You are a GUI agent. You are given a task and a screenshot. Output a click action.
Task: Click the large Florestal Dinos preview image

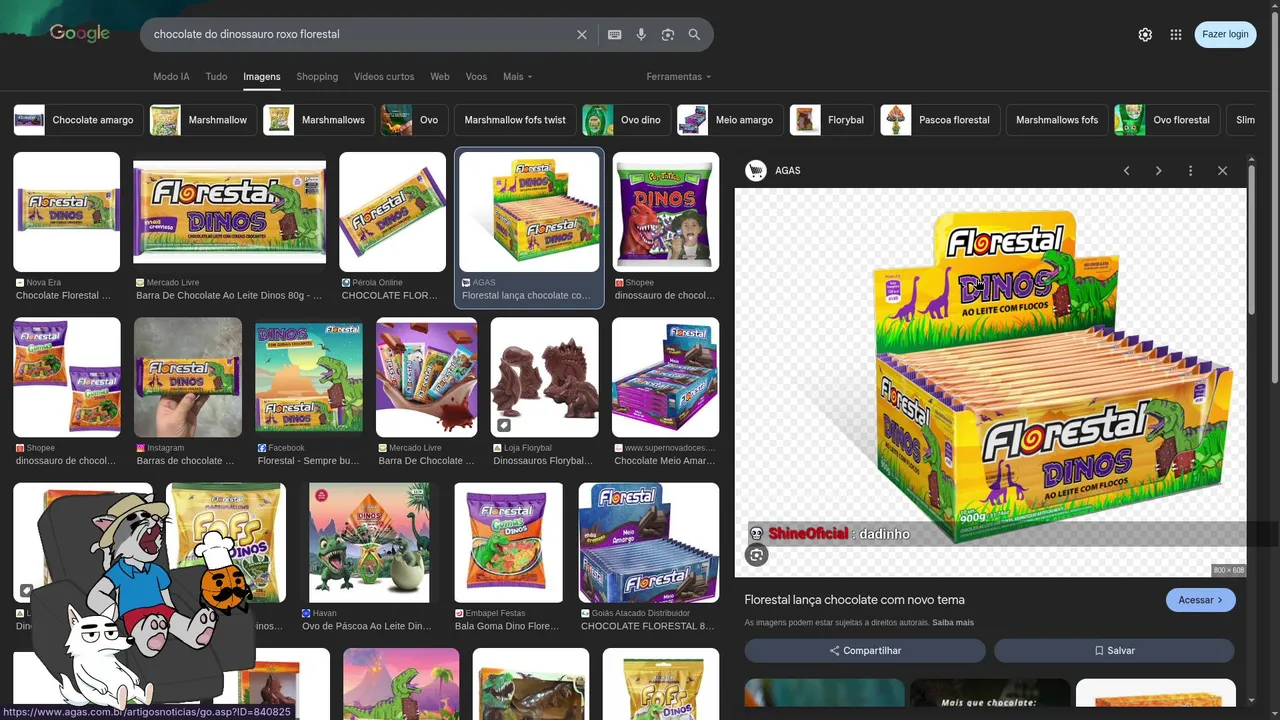(991, 383)
